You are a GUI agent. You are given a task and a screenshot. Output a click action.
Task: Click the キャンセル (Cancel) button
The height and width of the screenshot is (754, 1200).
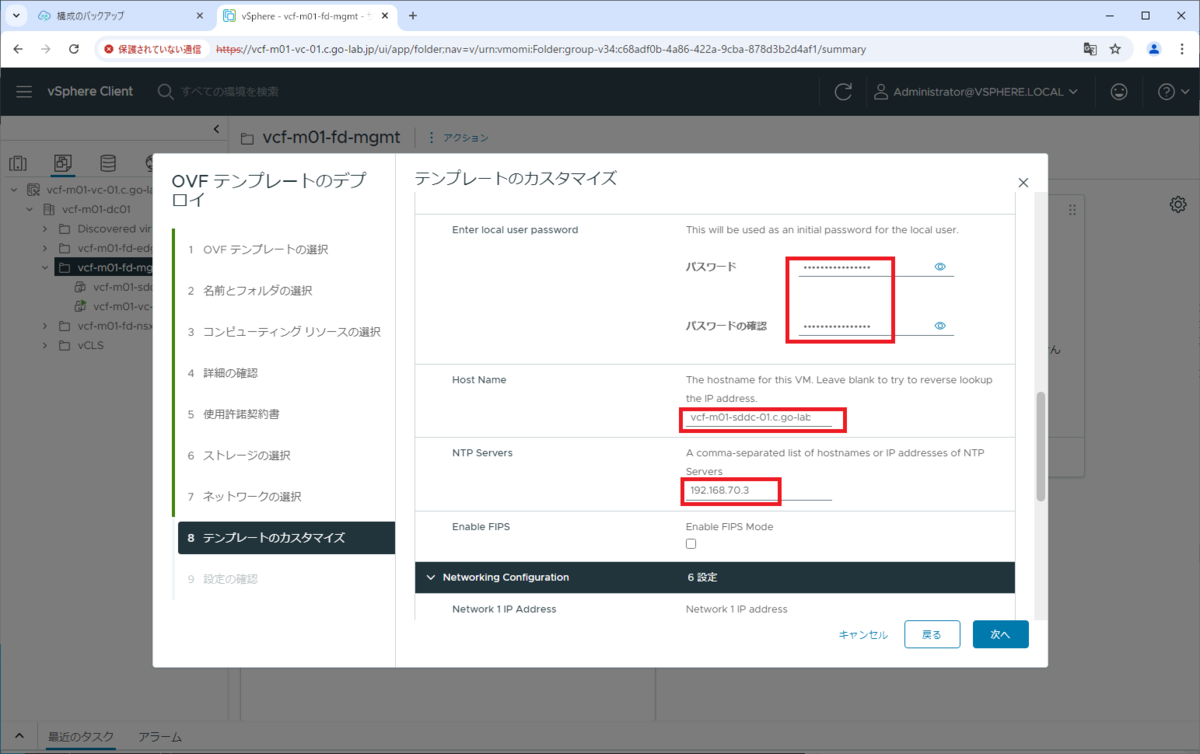pyautogui.click(x=863, y=635)
